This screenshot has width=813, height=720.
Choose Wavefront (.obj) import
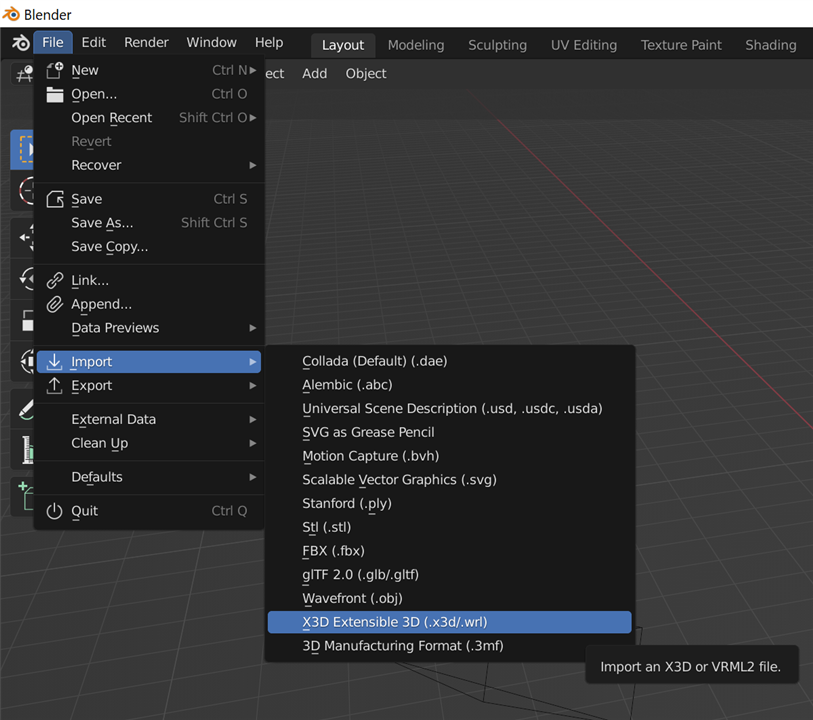pyautogui.click(x=352, y=599)
